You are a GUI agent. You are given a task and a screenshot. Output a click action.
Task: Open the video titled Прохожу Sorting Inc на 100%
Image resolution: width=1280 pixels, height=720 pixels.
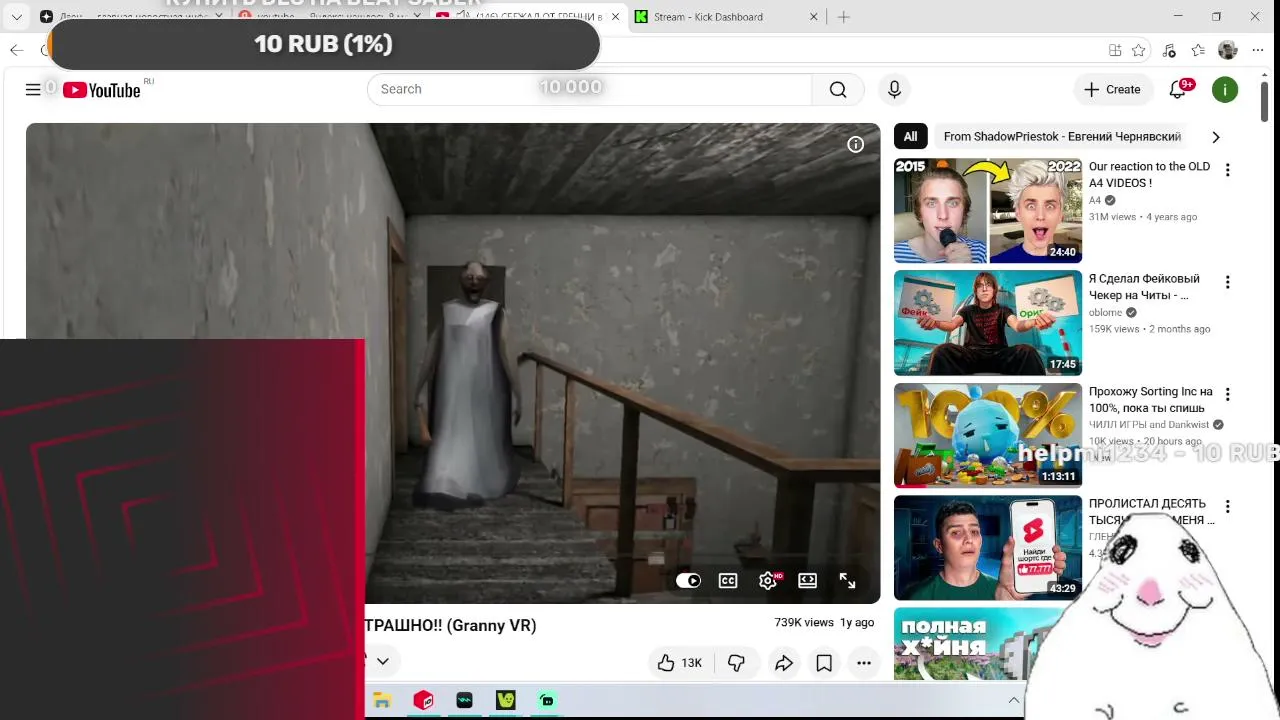tap(1151, 400)
